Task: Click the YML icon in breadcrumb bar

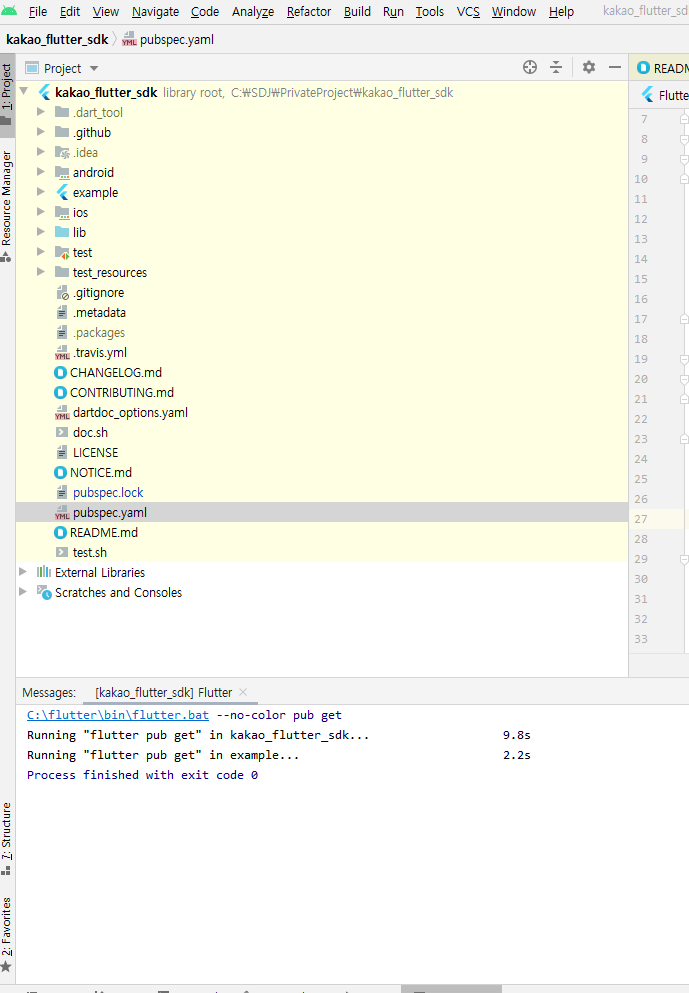Action: 129,39
